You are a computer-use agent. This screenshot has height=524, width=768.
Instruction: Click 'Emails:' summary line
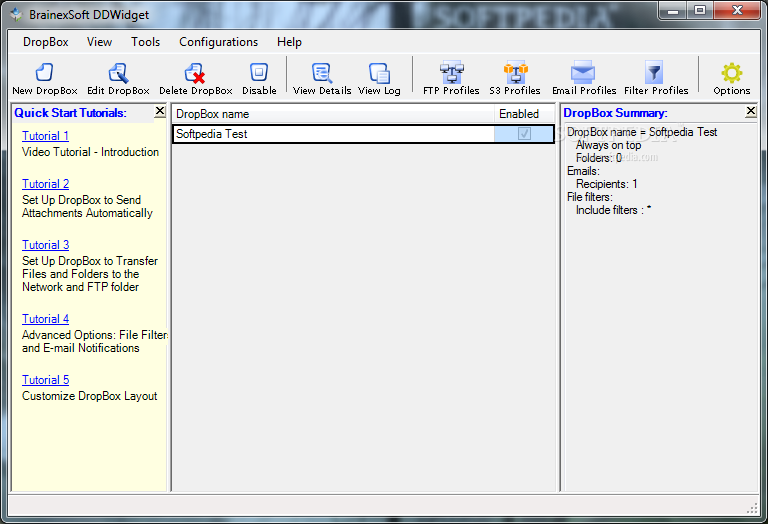click(x=583, y=171)
